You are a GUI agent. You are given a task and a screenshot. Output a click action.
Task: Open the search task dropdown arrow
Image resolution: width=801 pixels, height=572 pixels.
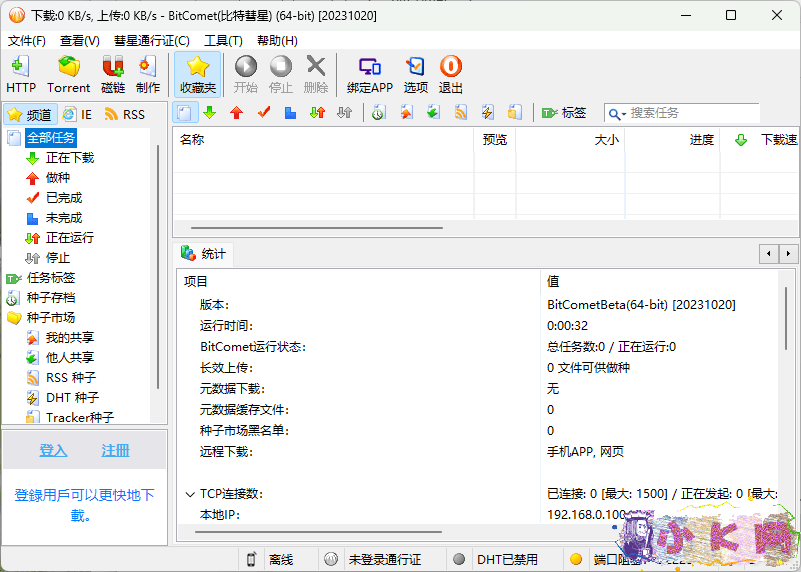[617, 114]
